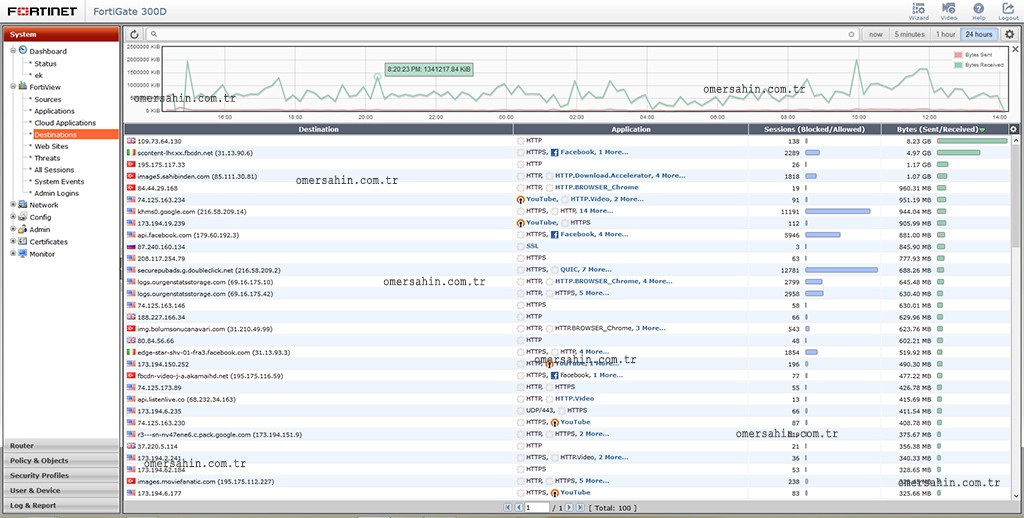
Task: Expand the Certificates tree node
Action: [x=13, y=242]
